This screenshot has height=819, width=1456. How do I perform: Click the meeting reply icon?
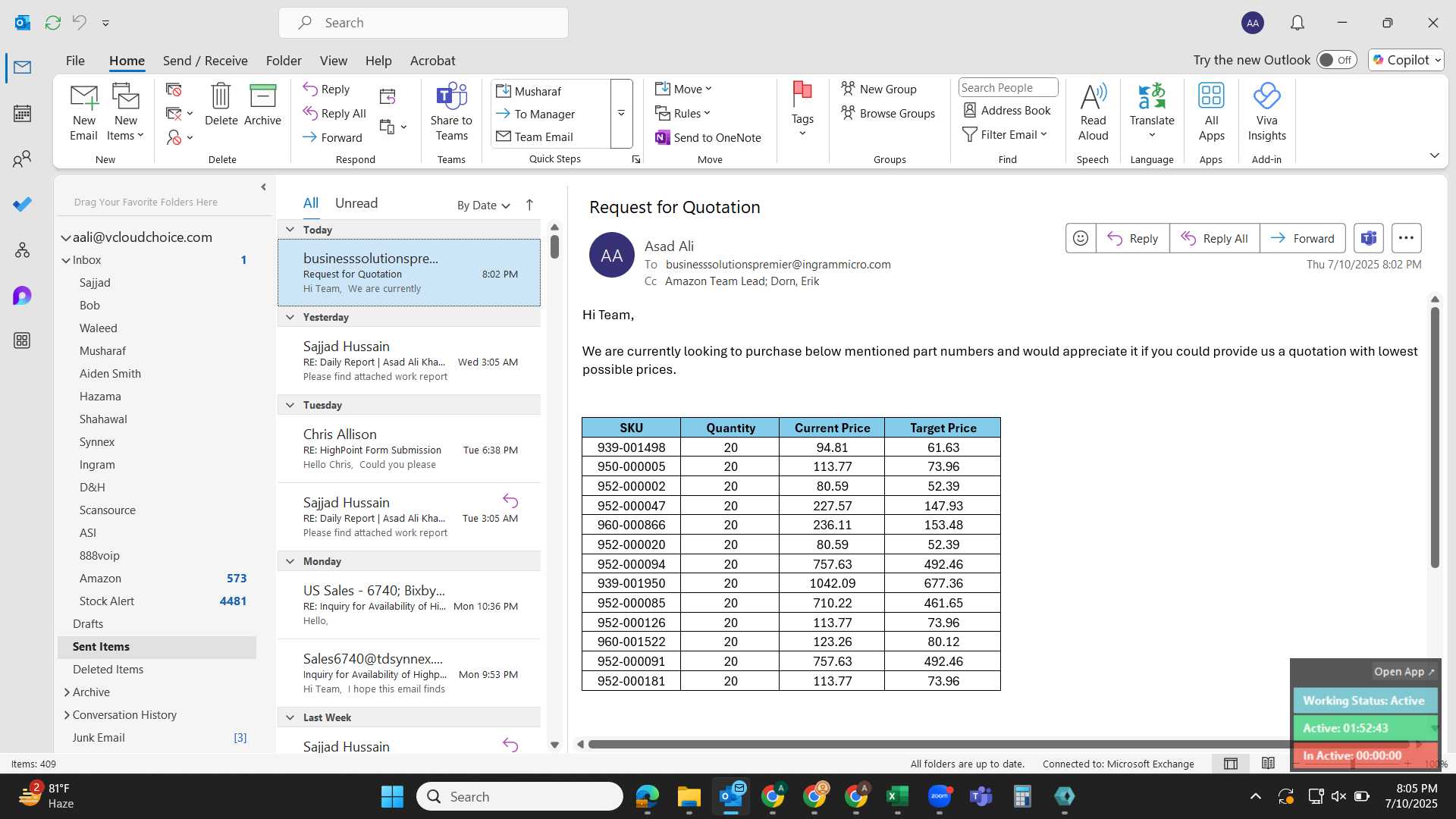(x=388, y=96)
